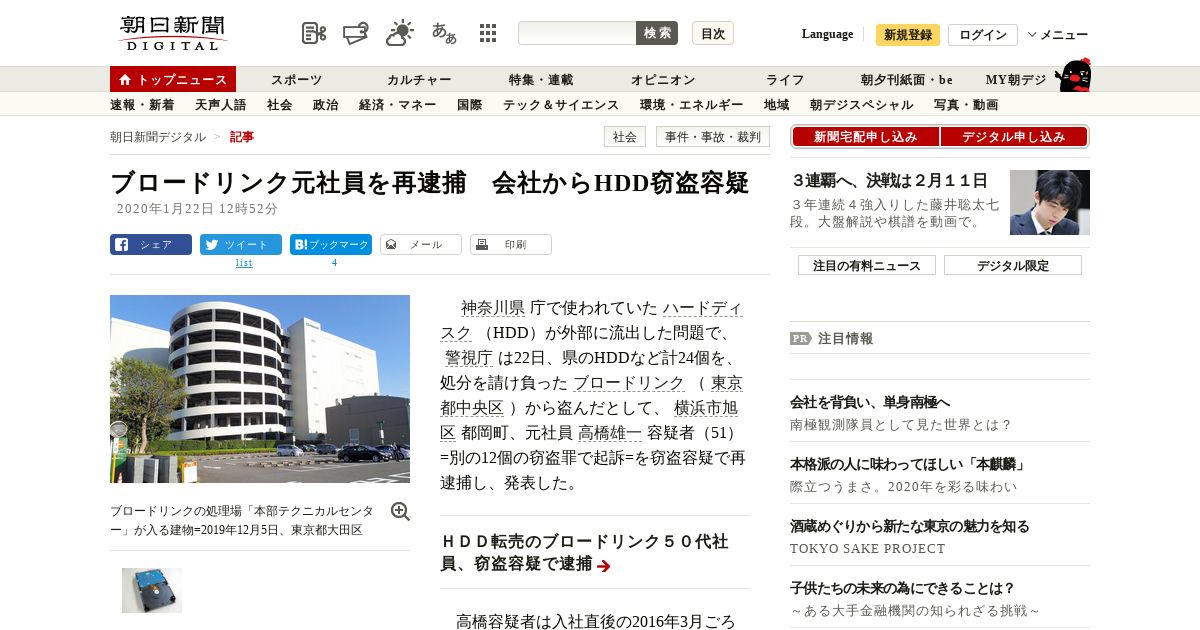This screenshot has height=630, width=1200.
Task: Open the Language selector
Action: pos(827,34)
